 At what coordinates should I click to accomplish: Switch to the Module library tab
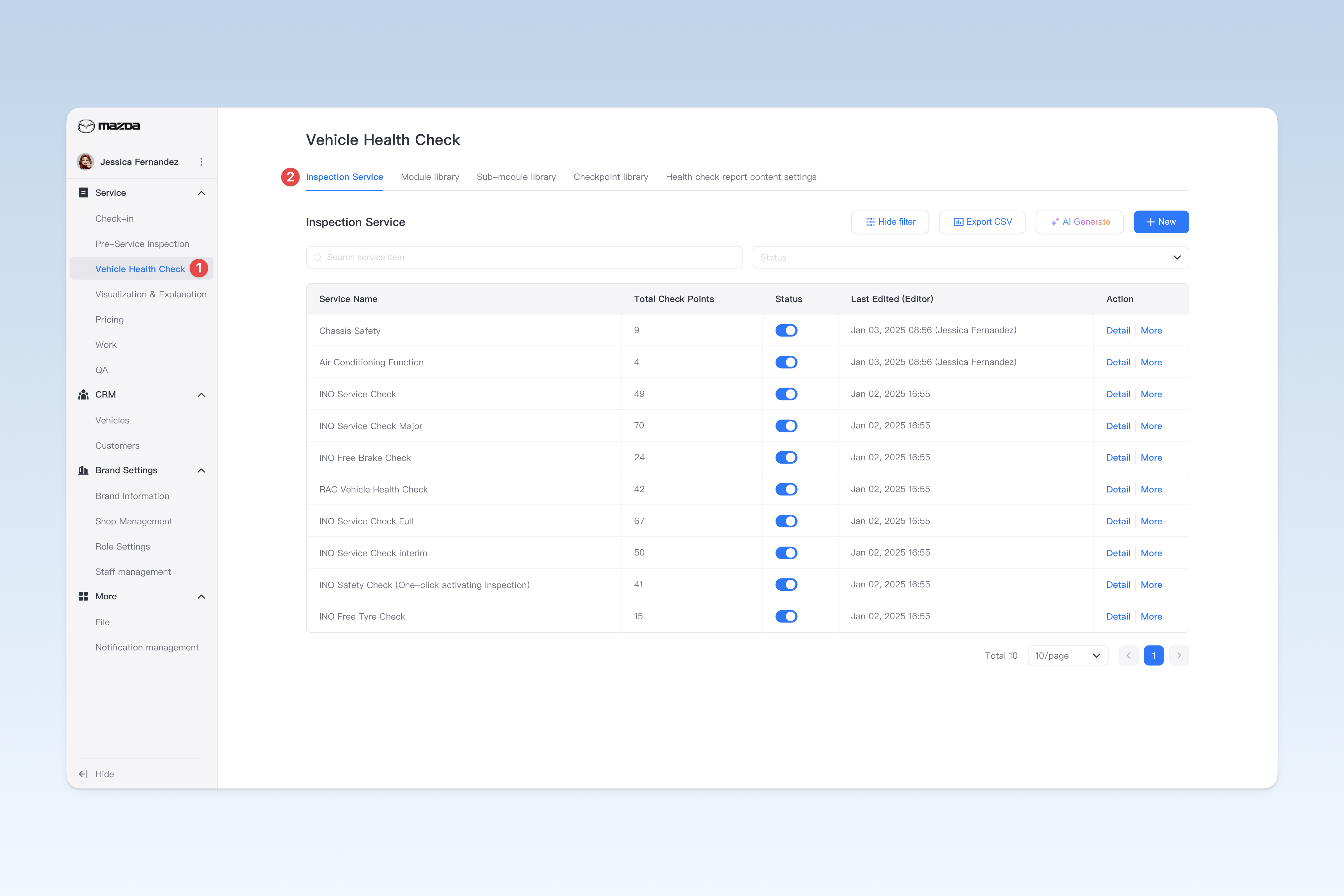(x=430, y=177)
